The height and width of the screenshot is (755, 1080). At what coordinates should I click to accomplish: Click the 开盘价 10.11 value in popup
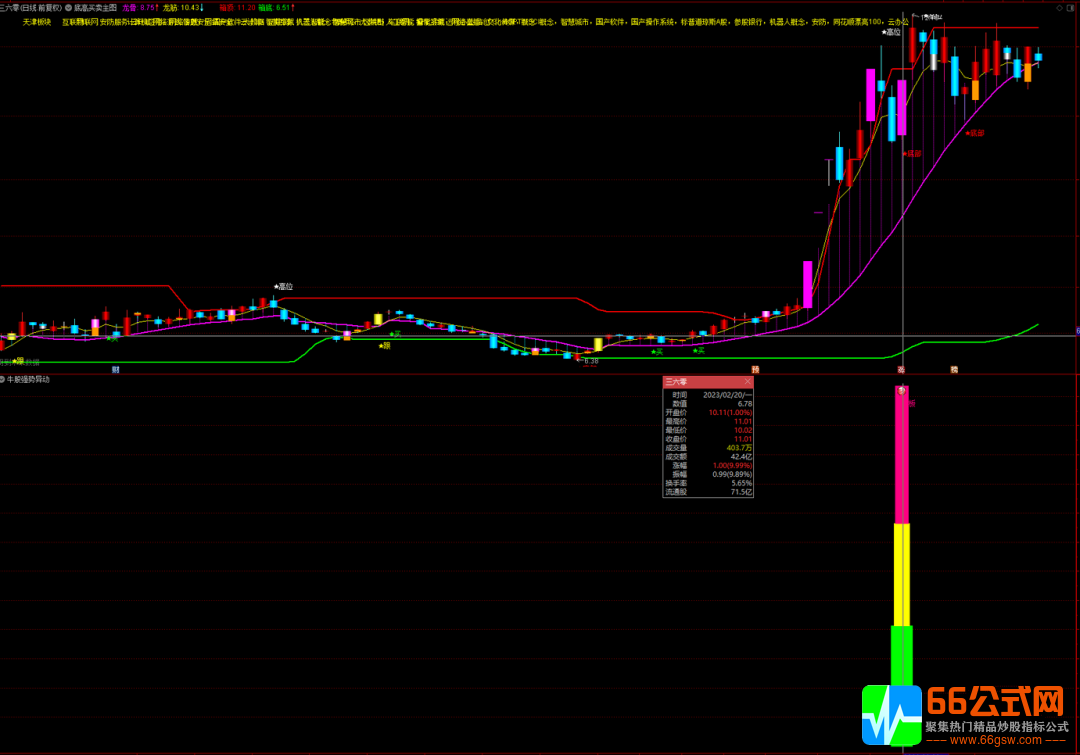point(730,413)
